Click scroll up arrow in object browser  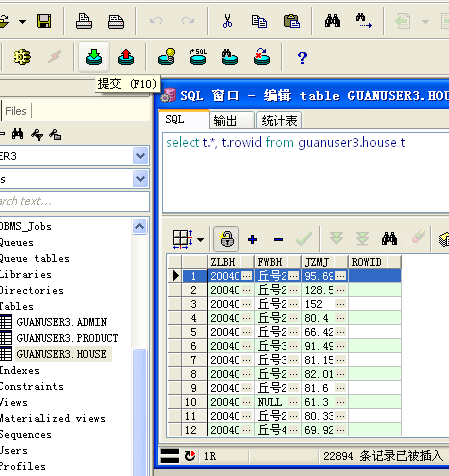click(139, 226)
